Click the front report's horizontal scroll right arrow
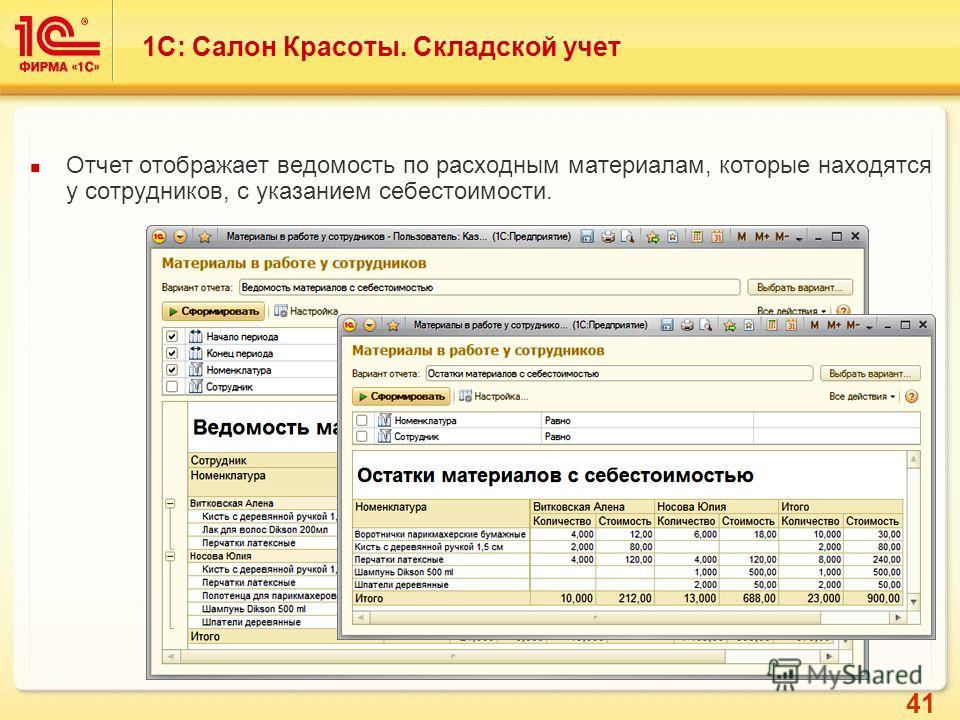This screenshot has width=960, height=720. [x=898, y=618]
